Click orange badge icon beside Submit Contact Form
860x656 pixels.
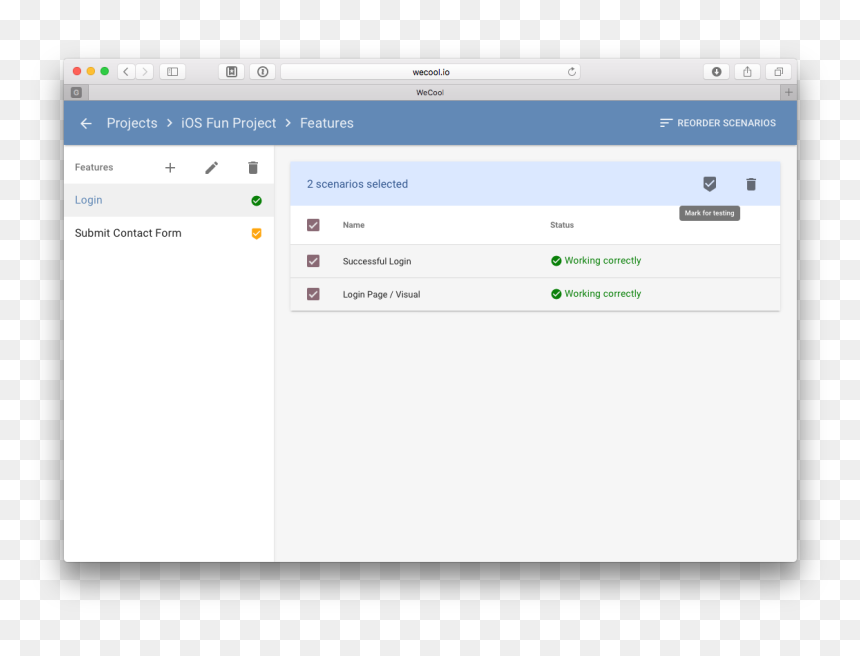[x=256, y=234]
